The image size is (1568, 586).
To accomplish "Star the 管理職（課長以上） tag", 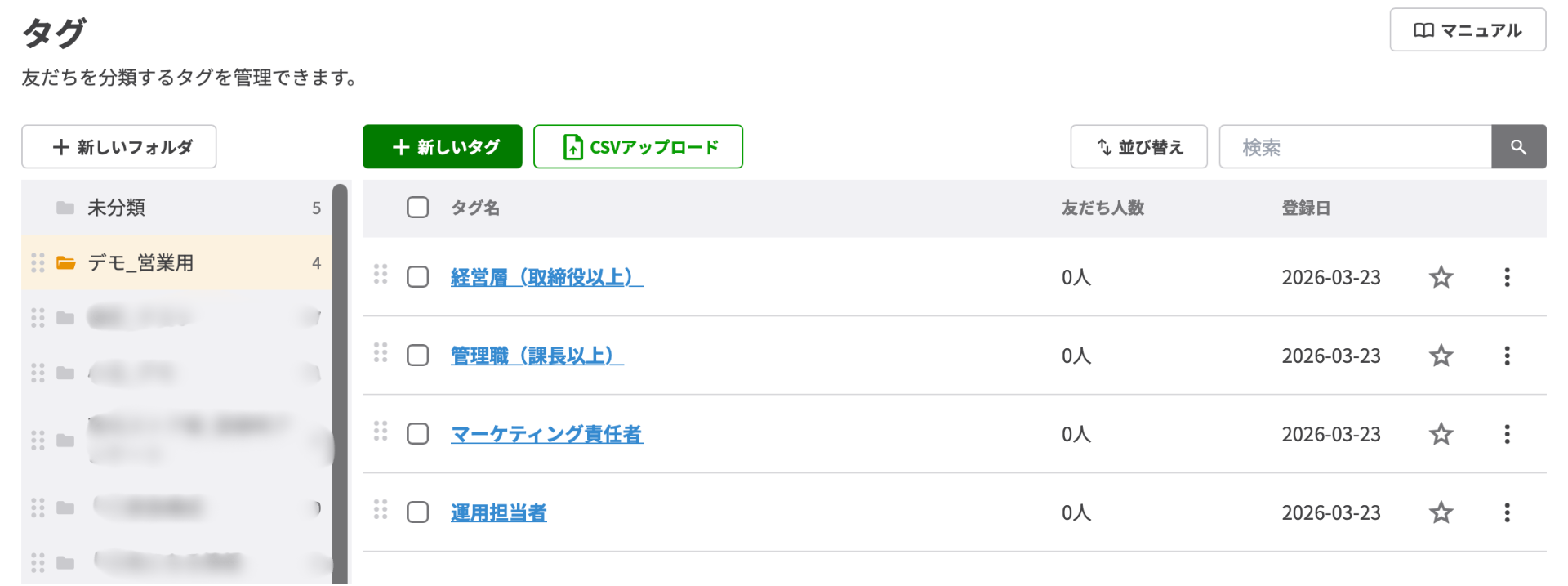I will (x=1441, y=356).
